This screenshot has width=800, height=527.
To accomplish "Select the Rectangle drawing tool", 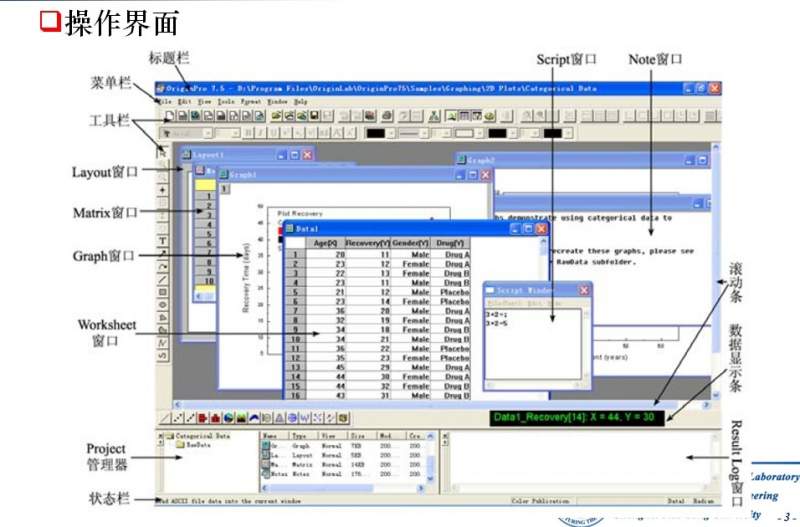I will click(162, 292).
